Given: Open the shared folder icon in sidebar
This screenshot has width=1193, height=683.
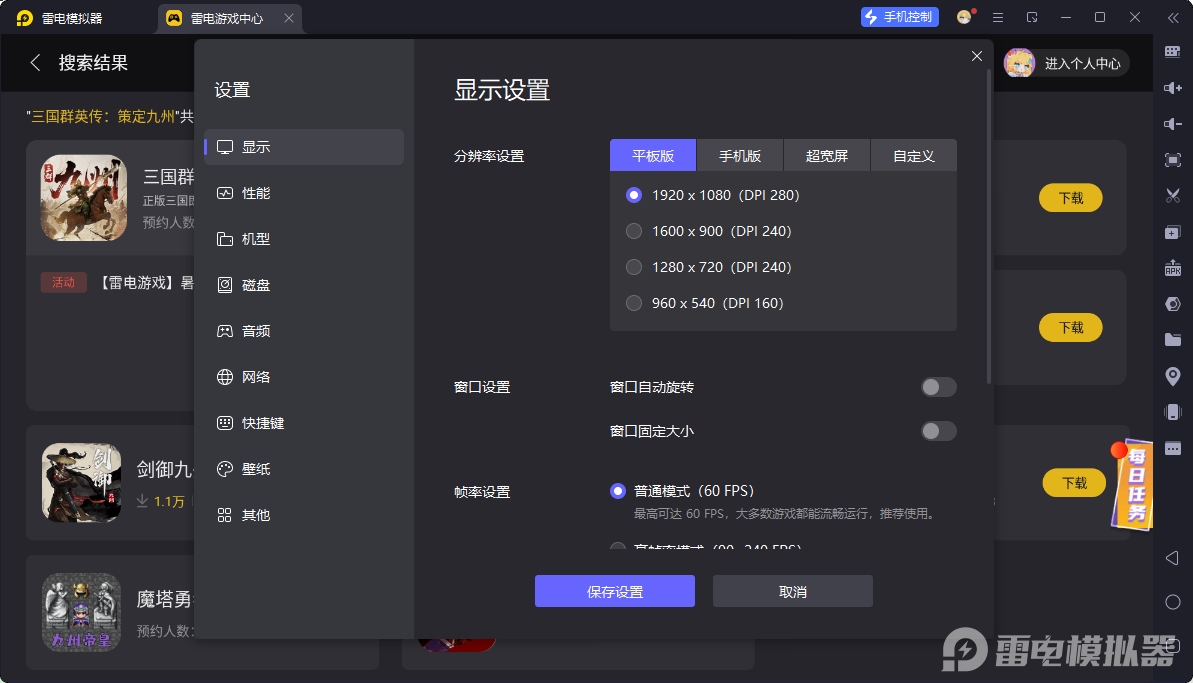Looking at the screenshot, I should pos(1172,339).
